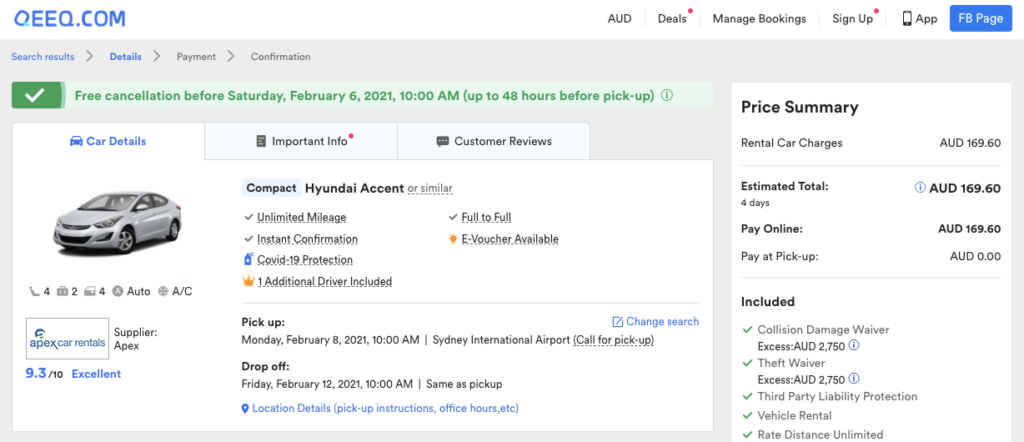The image size is (1024, 442).
Task: Open the Deals menu
Action: [x=672, y=18]
